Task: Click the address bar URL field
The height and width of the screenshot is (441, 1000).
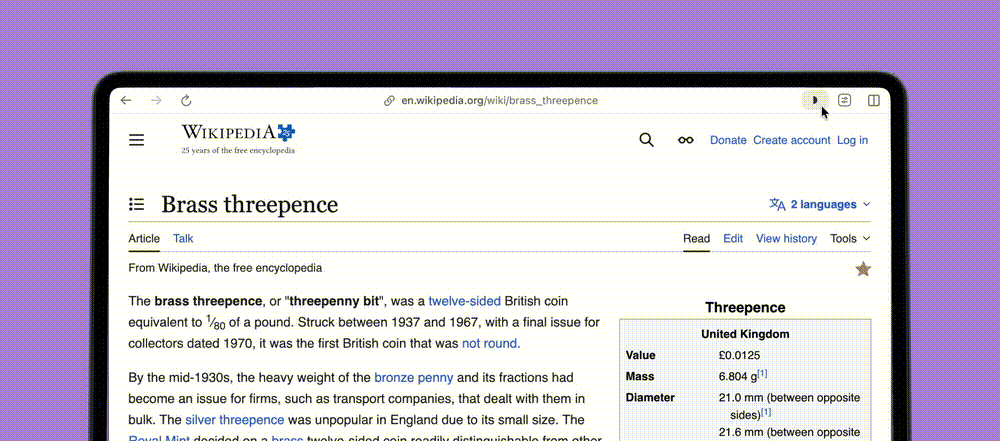Action: pos(499,100)
